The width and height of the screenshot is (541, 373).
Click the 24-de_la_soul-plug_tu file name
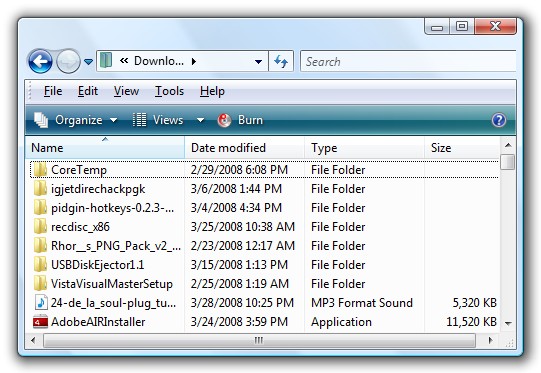coord(114,303)
